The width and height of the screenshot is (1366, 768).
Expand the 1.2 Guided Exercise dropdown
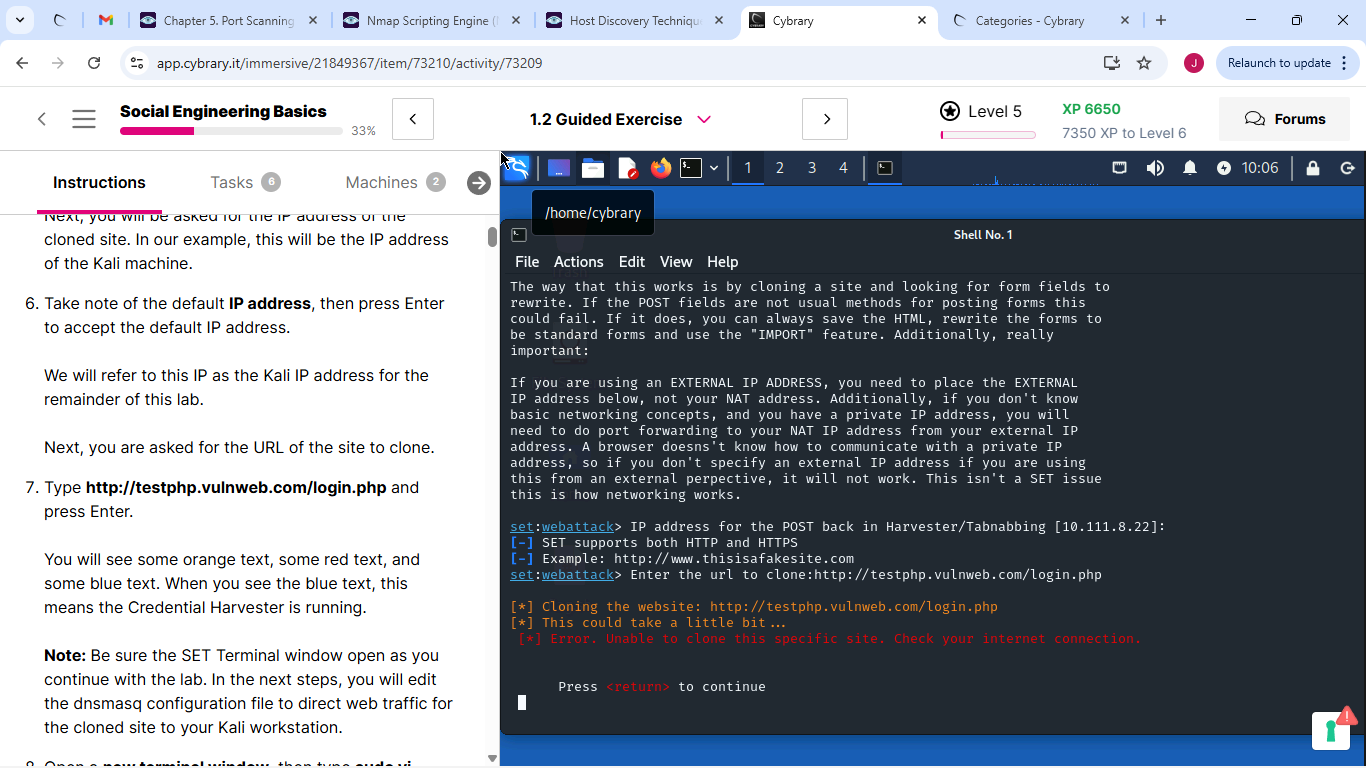click(x=704, y=119)
